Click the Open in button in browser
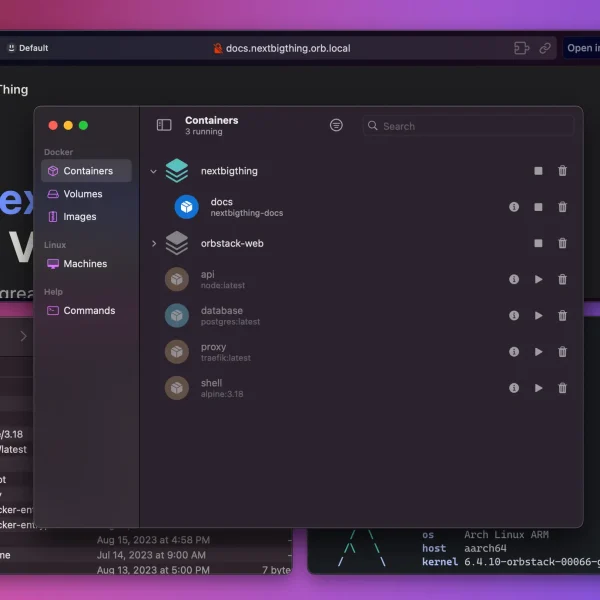 (582, 48)
